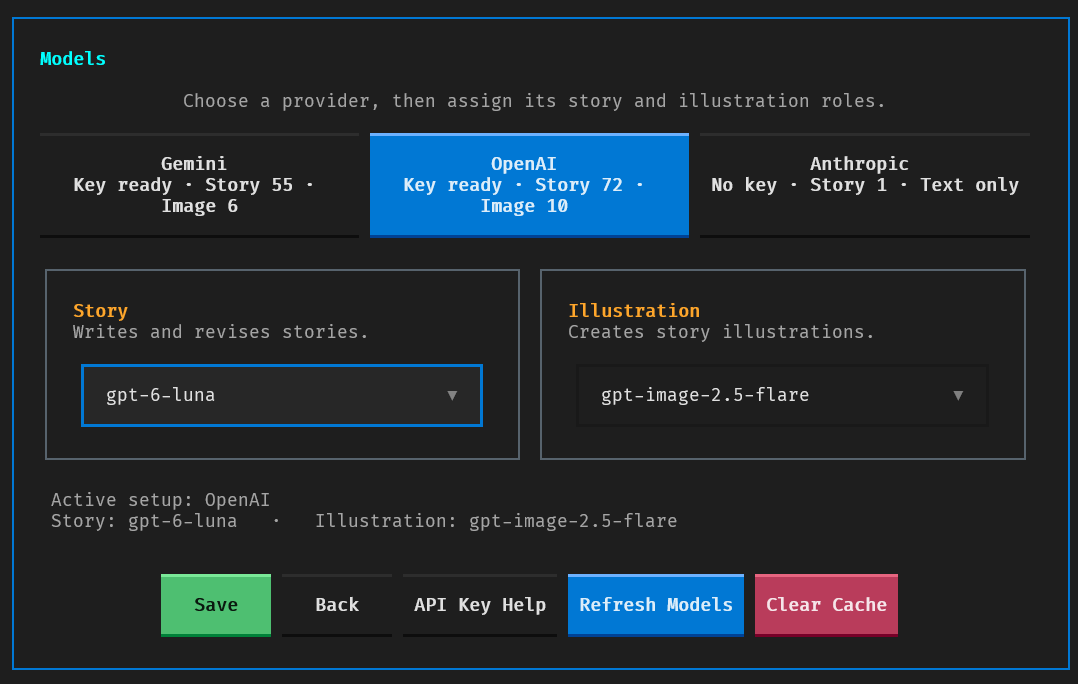Click 'Creates story illustrations.' description
The width and height of the screenshot is (1078, 684).
(x=721, y=332)
